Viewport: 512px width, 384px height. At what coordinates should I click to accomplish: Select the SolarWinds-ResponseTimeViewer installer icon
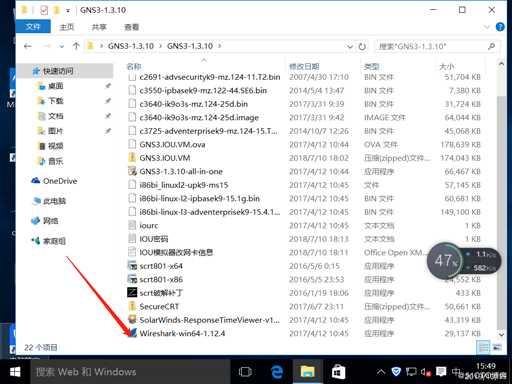coord(132,320)
